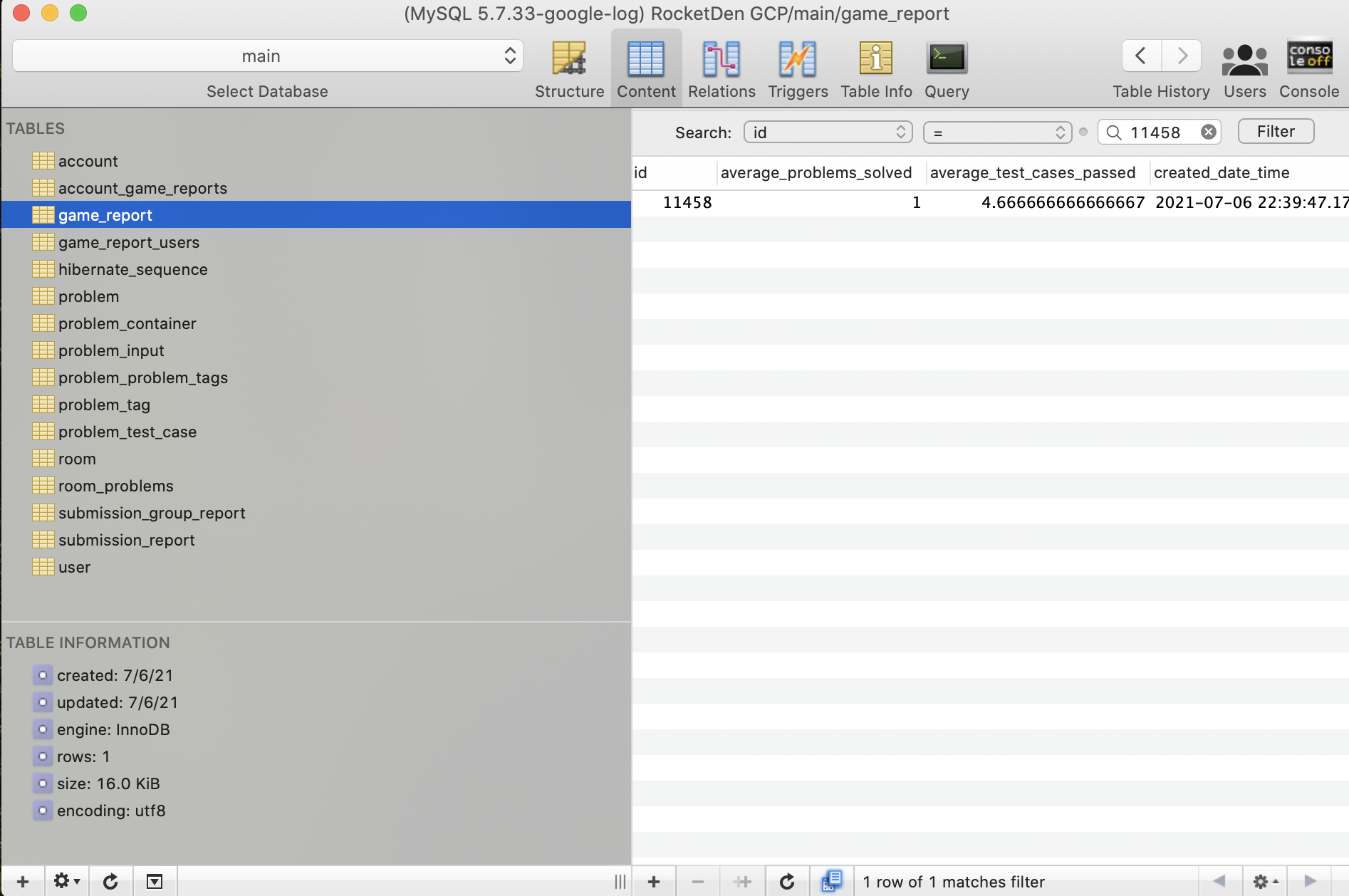Open the Select Database dropdown
Viewport: 1349px width, 896px height.
coord(268,56)
